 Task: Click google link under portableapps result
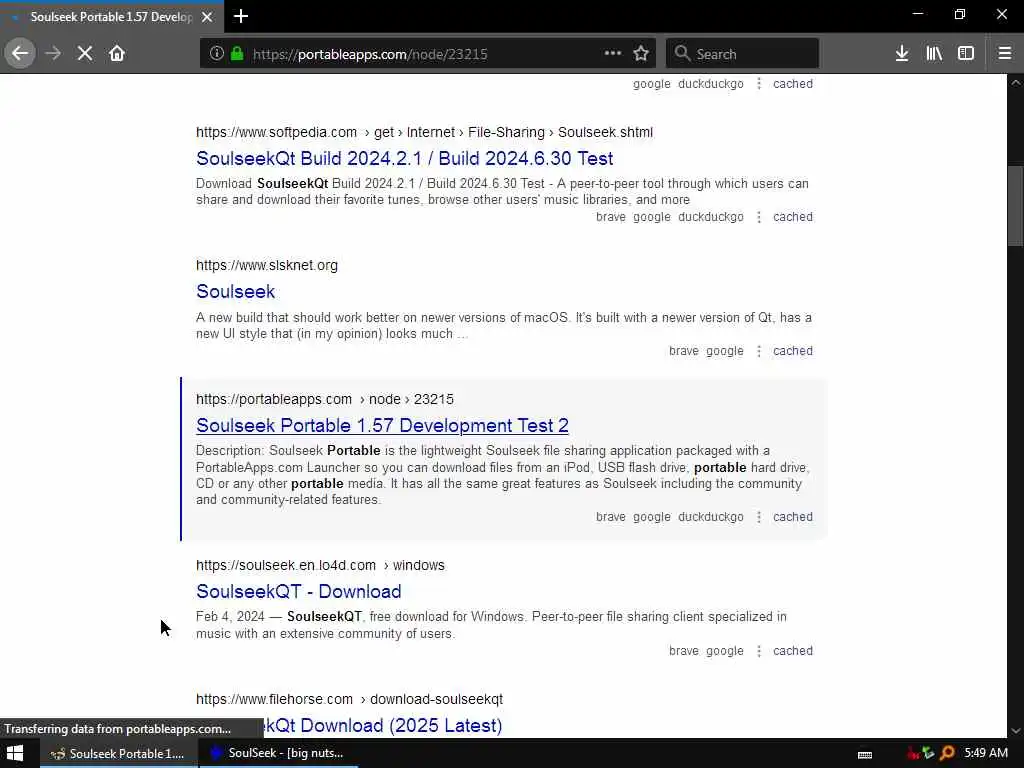tap(652, 517)
